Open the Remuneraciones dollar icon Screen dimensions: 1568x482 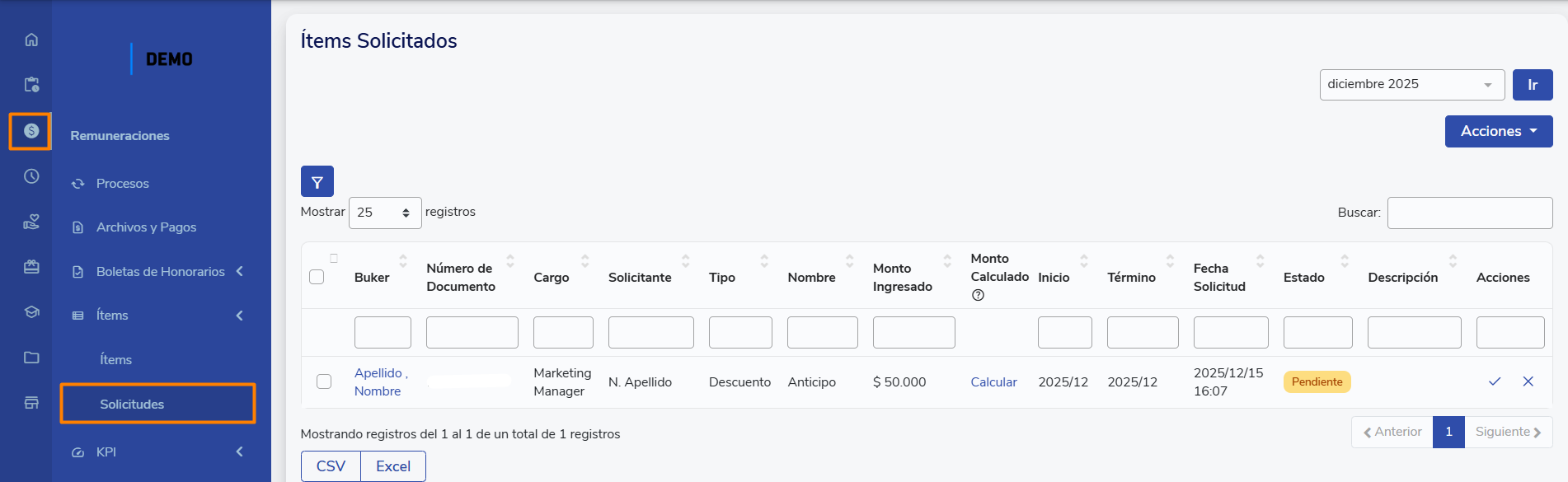[x=31, y=131]
